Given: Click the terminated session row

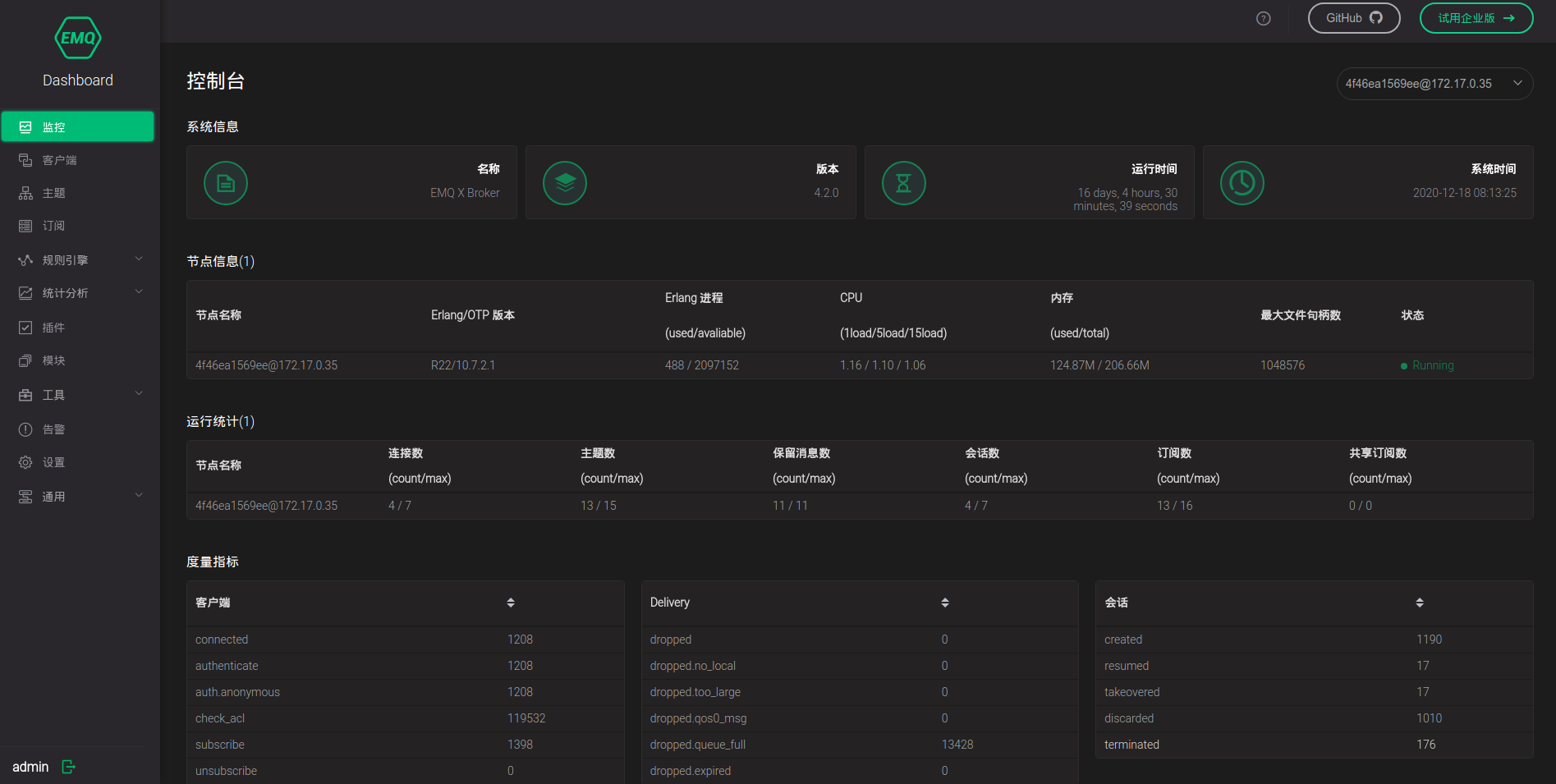Looking at the screenshot, I should [1314, 745].
